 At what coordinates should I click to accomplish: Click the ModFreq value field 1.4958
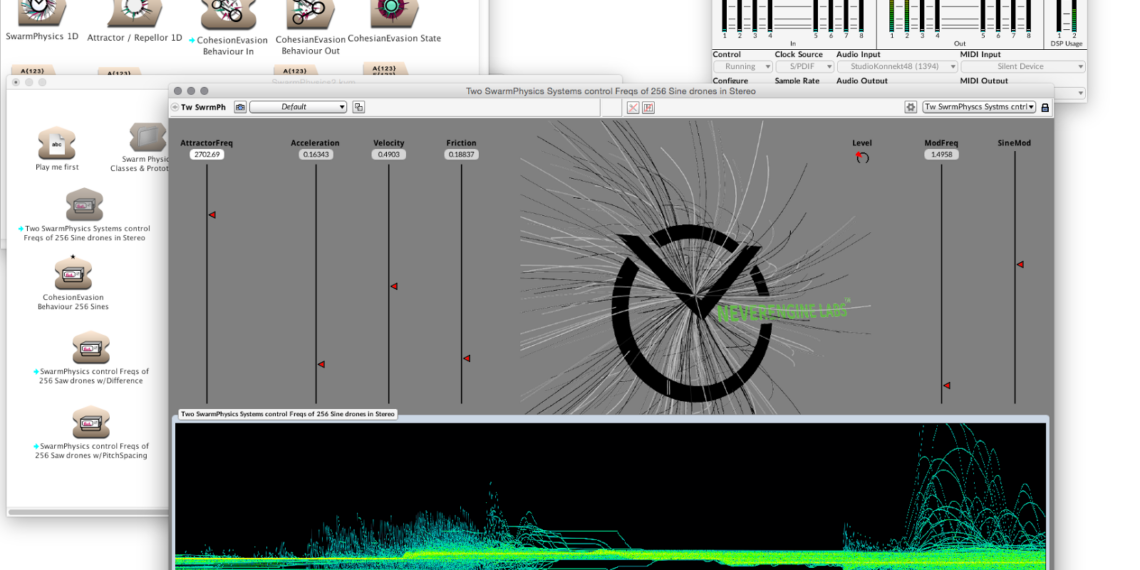click(x=941, y=155)
